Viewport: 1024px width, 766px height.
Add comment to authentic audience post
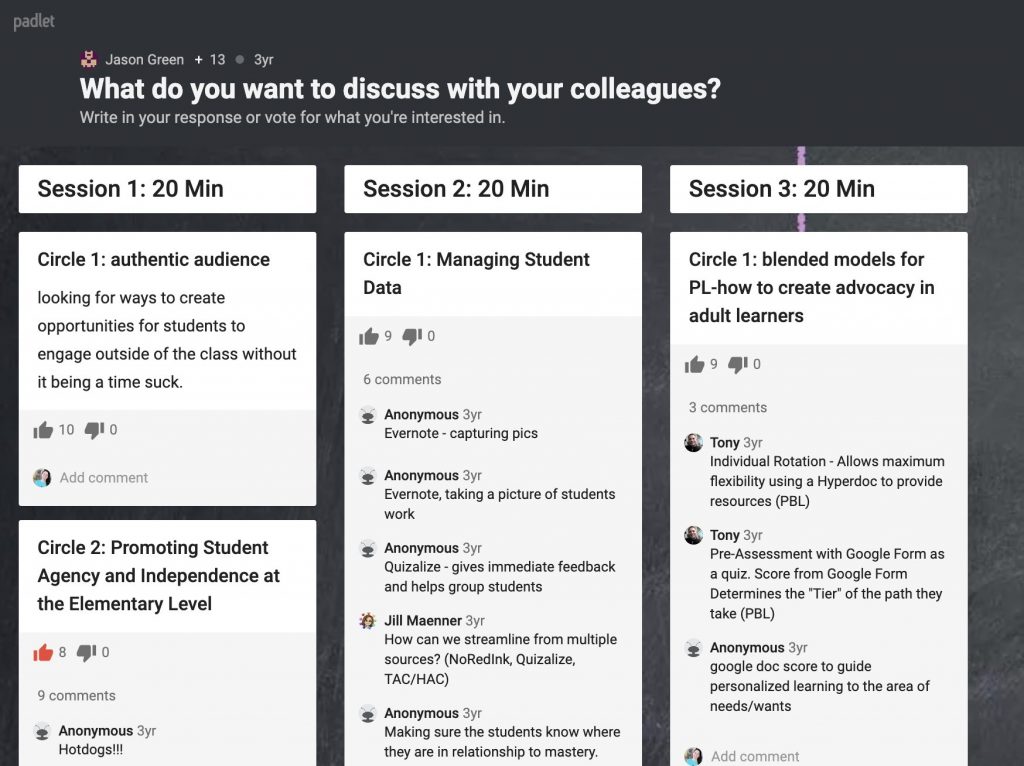point(104,477)
